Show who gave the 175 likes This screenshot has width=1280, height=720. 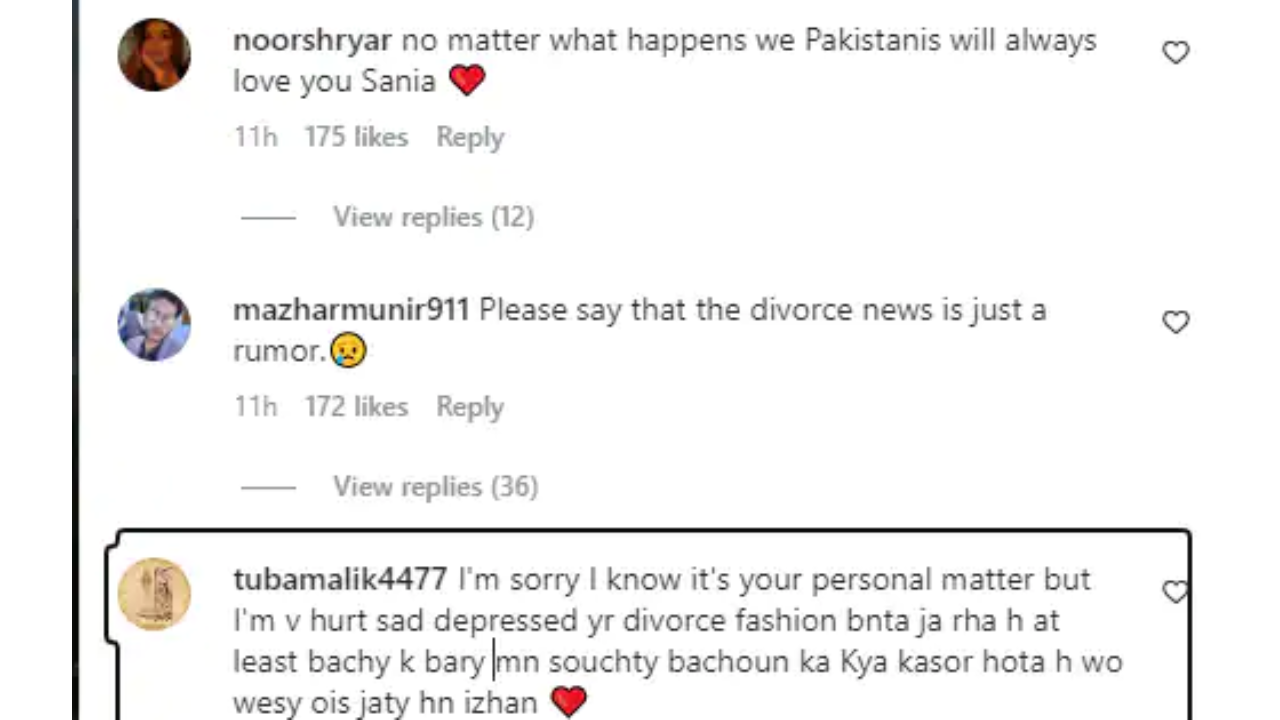[x=356, y=137]
